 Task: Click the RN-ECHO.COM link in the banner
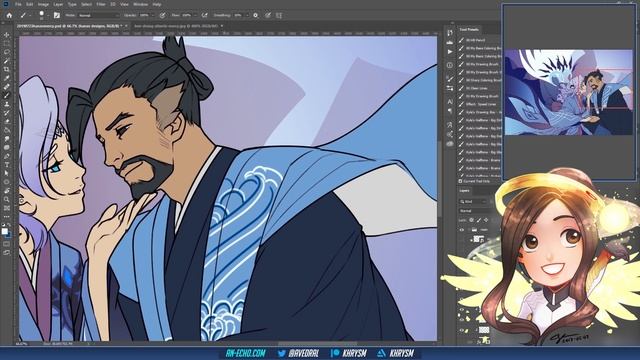point(245,353)
